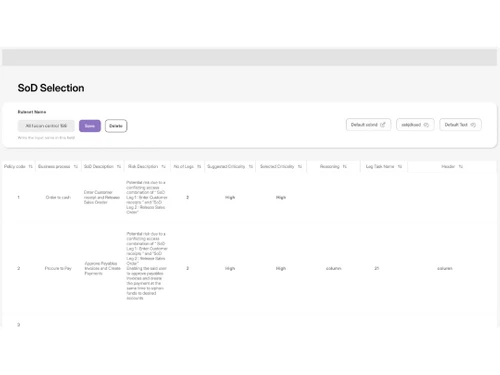Sort by Policy code column icon

pos(30,166)
